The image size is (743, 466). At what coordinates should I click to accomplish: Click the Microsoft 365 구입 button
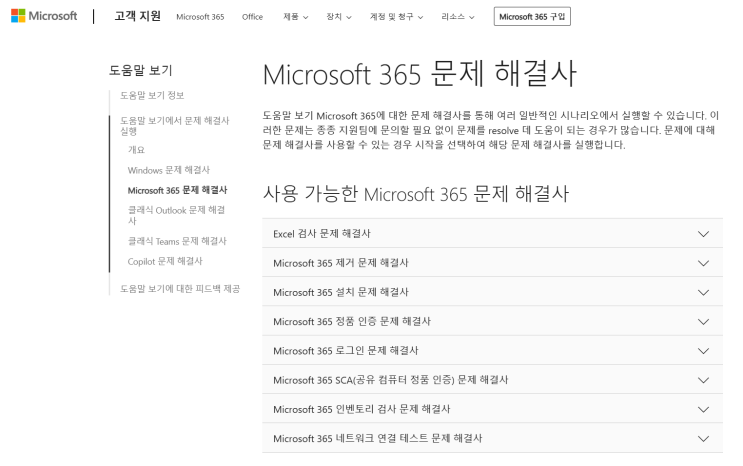coord(532,17)
